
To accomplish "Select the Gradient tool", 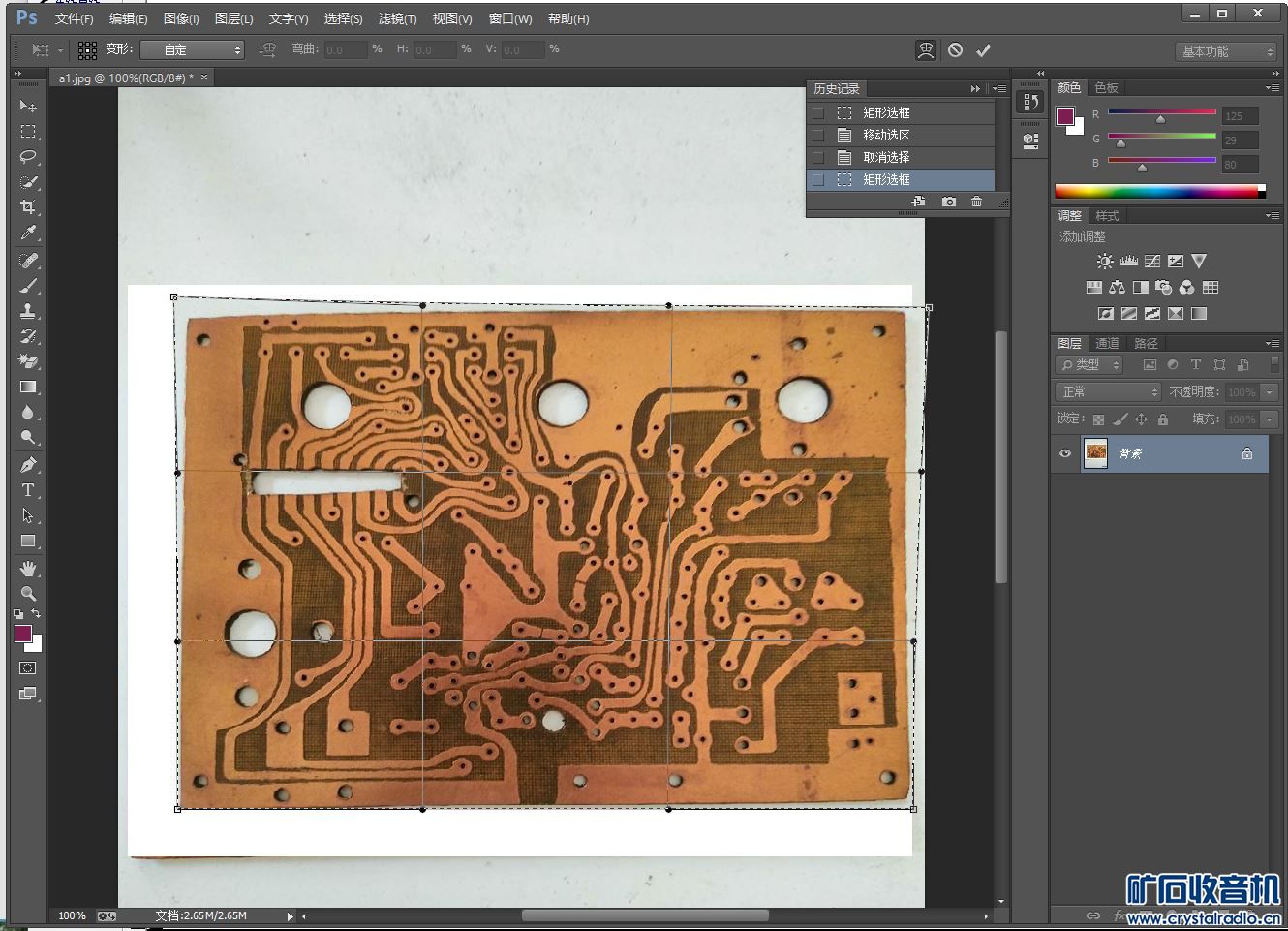I will click(28, 387).
